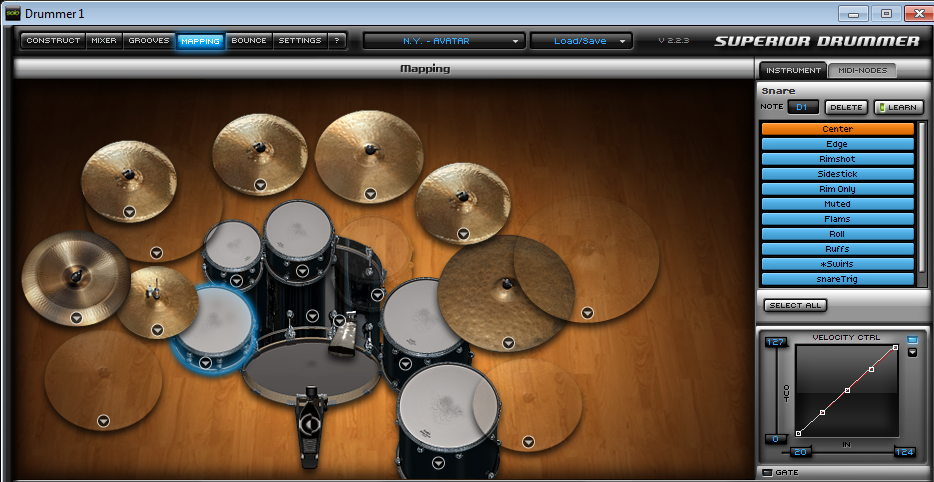Switch to the CONSTRUCT tab
This screenshot has height=482, width=934.
[x=53, y=41]
